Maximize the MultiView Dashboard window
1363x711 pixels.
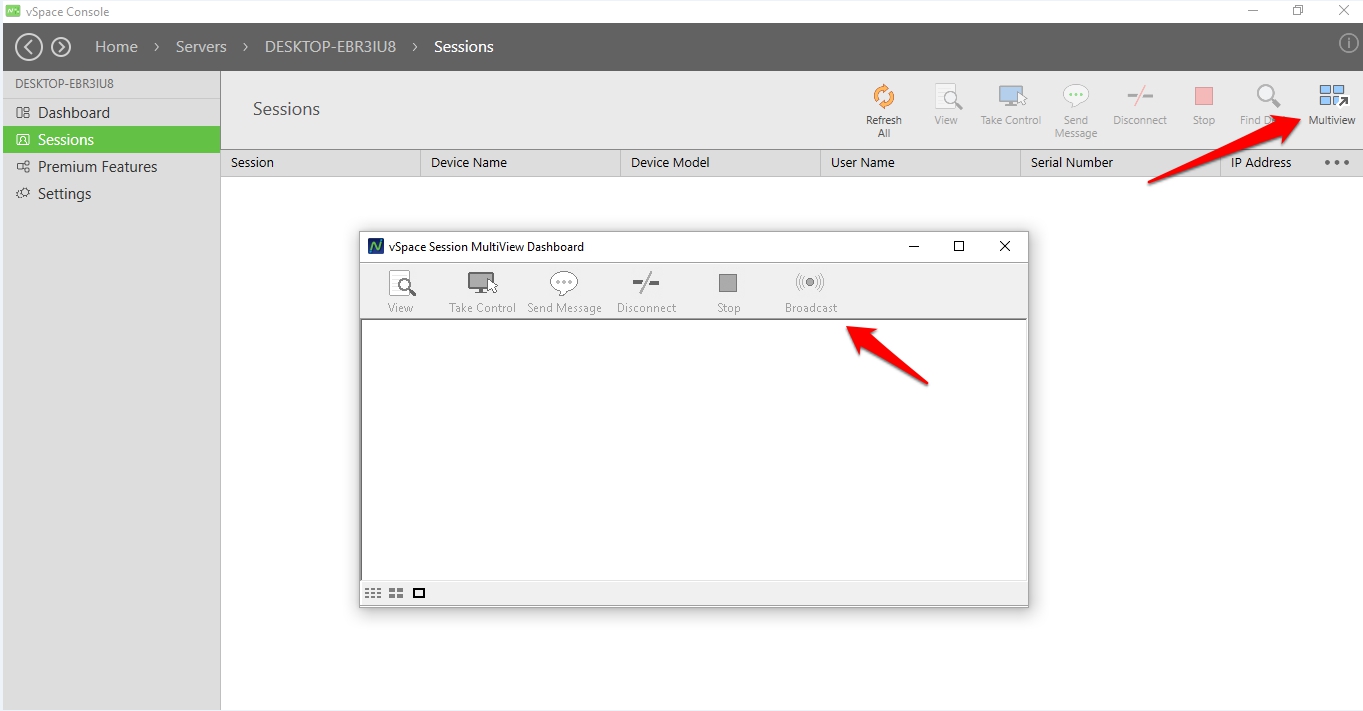coord(959,246)
